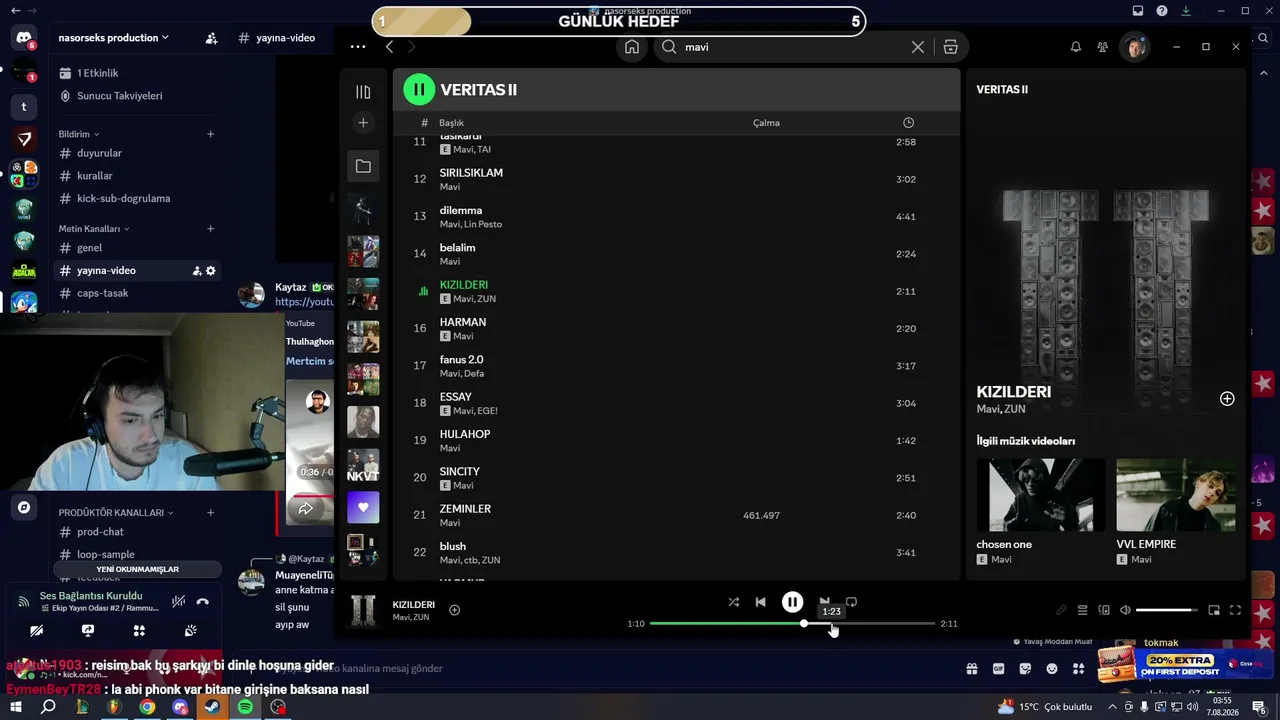Enter Spotify full screen mode

1235,610
